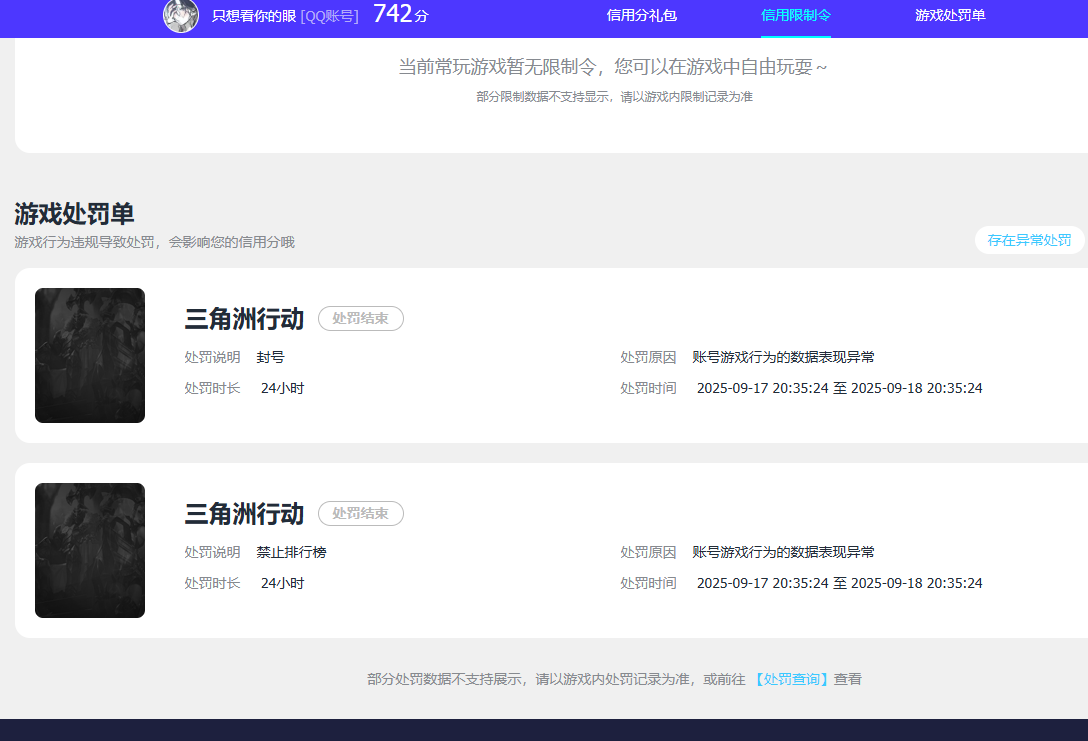
Task: Click the first 账号游戏行为的数据表现异常 reason link
Action: [x=782, y=356]
